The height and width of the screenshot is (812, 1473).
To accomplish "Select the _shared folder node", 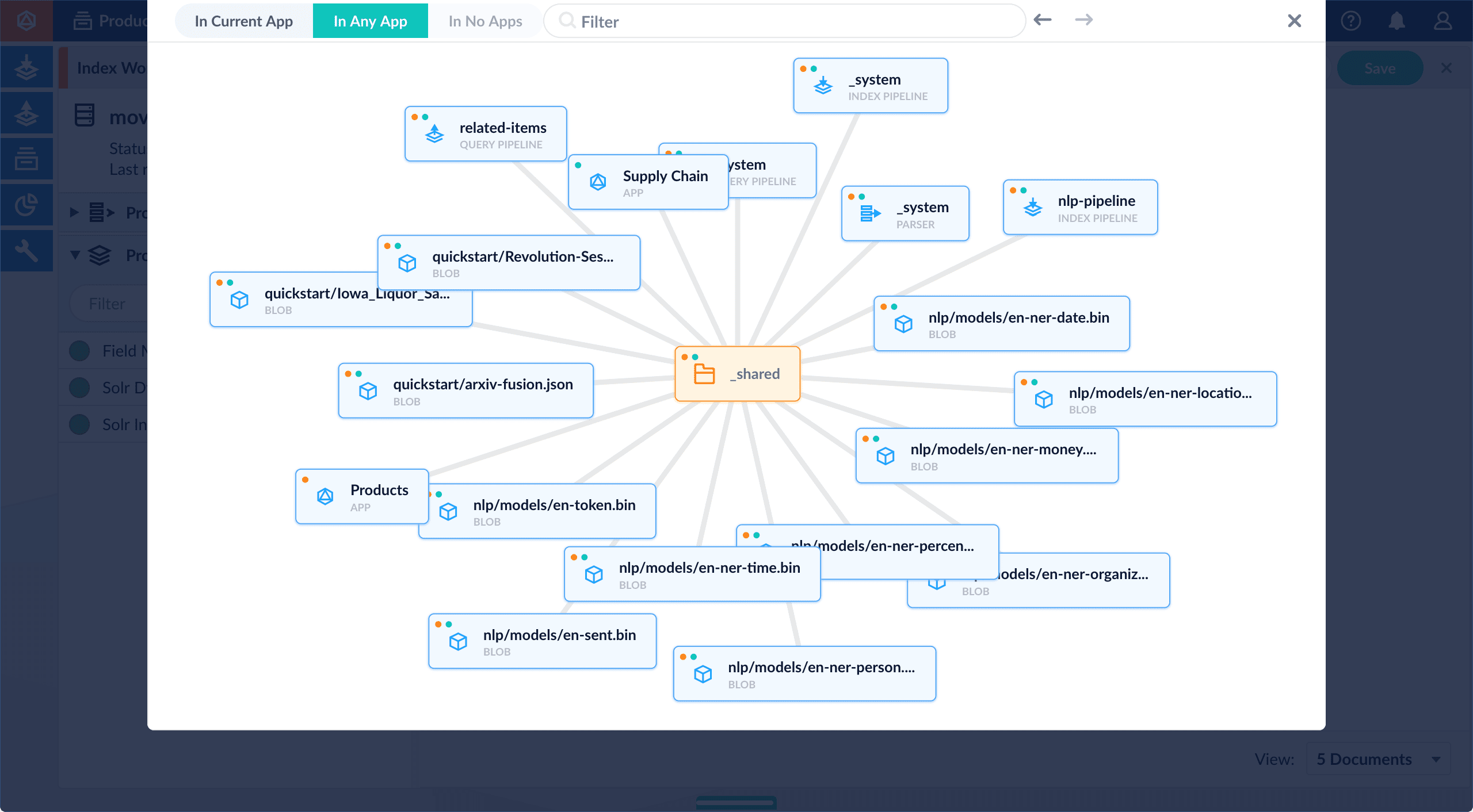I will (737, 374).
